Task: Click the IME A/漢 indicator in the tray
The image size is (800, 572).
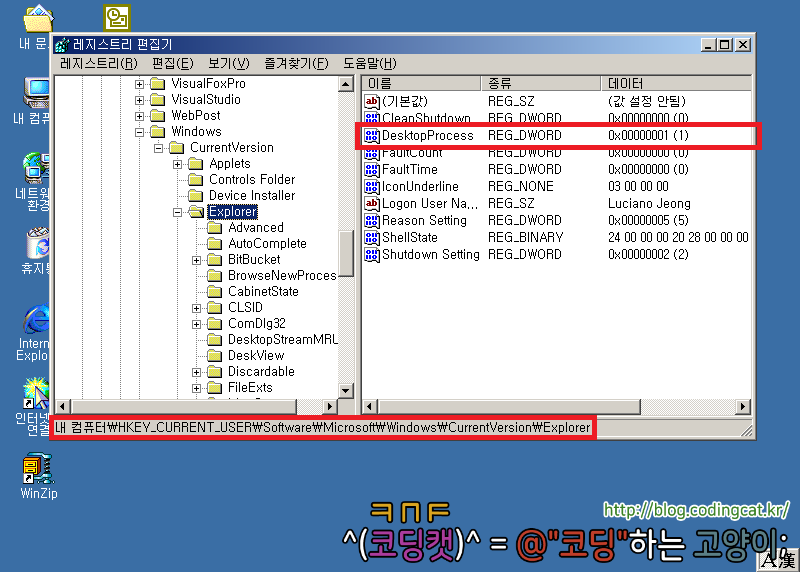Action: pyautogui.click(x=778, y=560)
